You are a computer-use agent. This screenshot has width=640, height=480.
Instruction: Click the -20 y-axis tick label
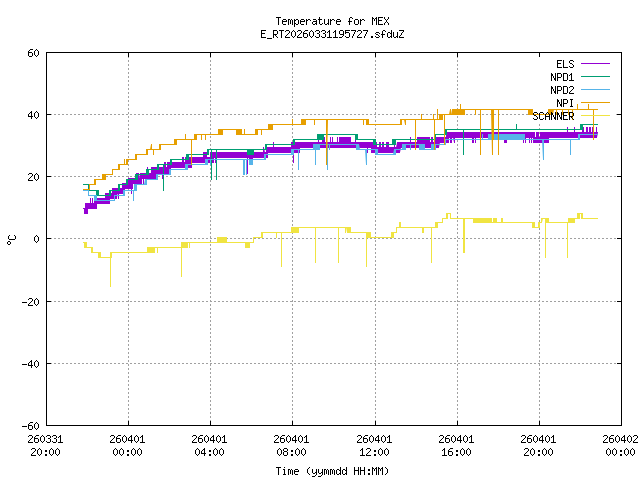click(30, 301)
